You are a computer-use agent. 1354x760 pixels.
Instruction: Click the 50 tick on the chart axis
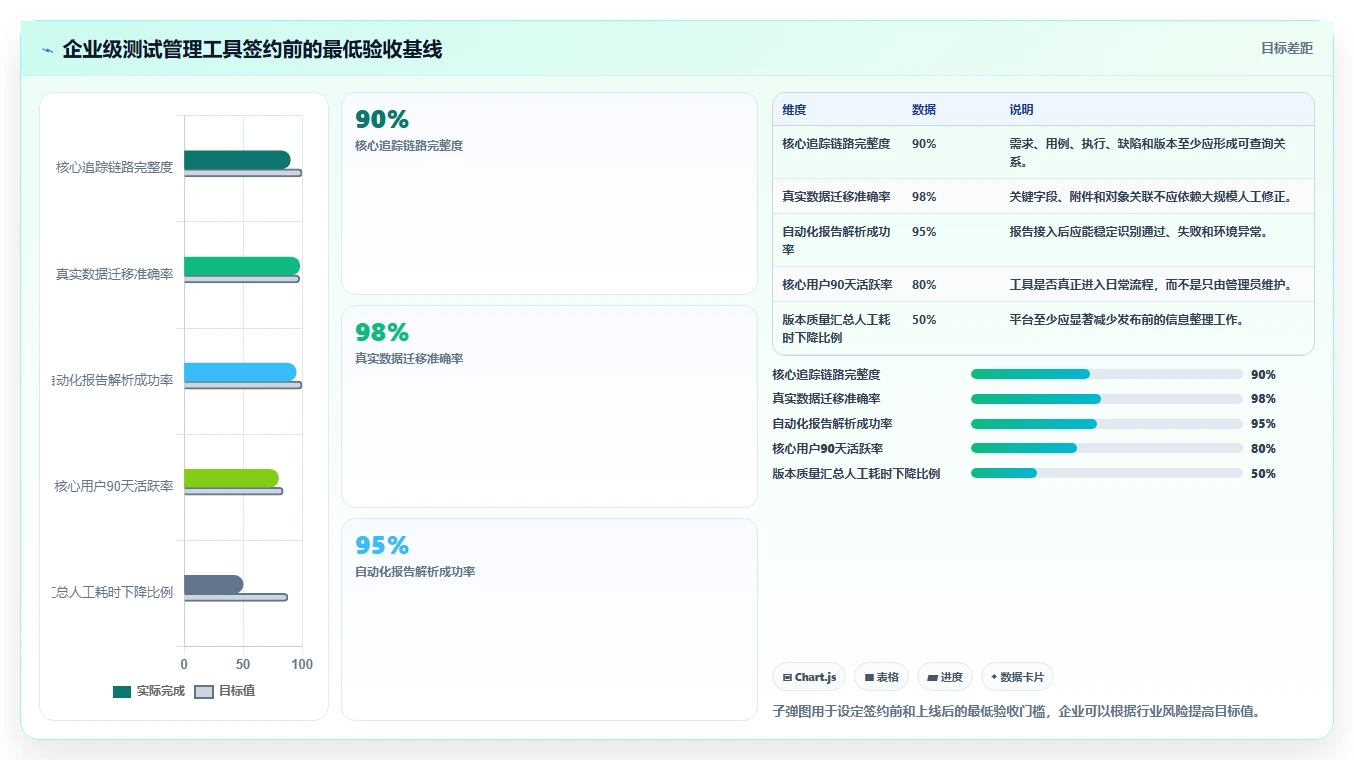pyautogui.click(x=243, y=664)
